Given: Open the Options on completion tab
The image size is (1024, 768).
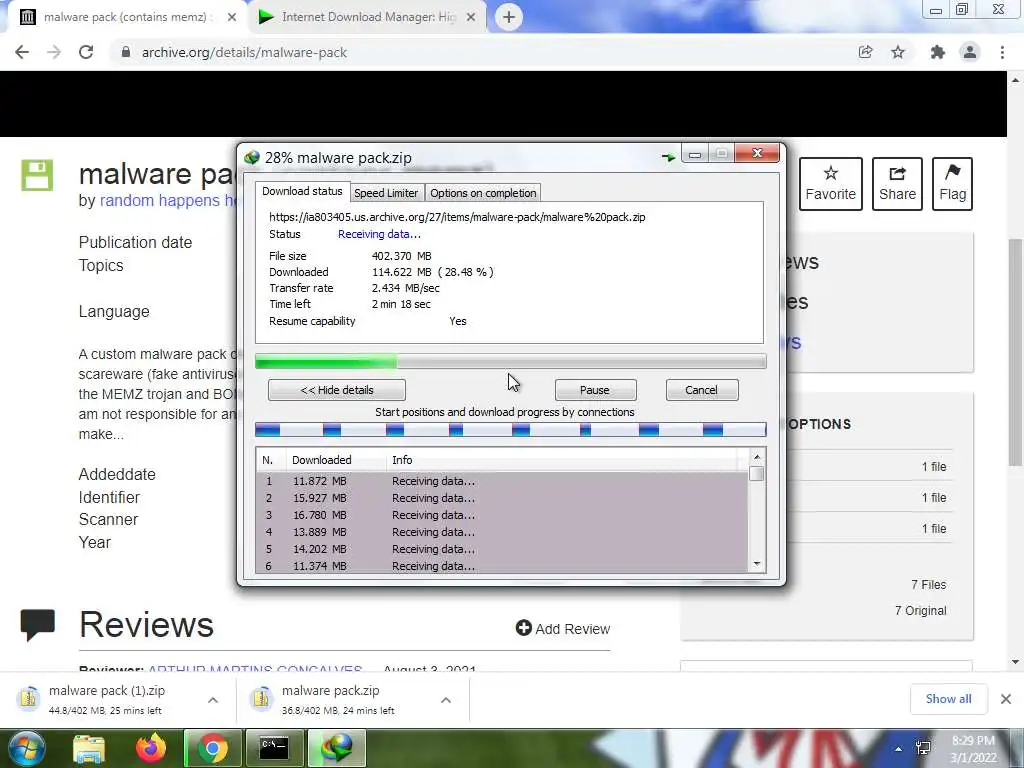Looking at the screenshot, I should pyautogui.click(x=483, y=193).
